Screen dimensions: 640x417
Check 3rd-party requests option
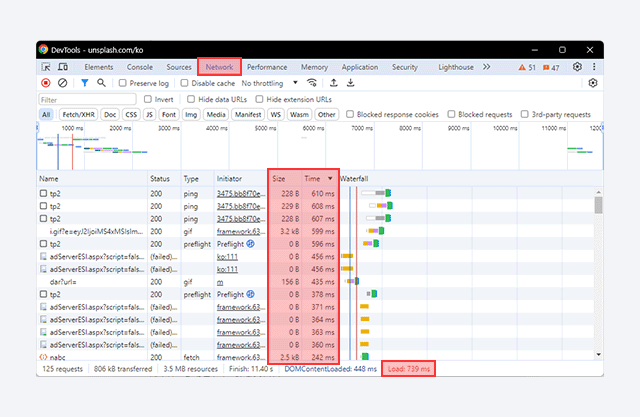(x=524, y=114)
